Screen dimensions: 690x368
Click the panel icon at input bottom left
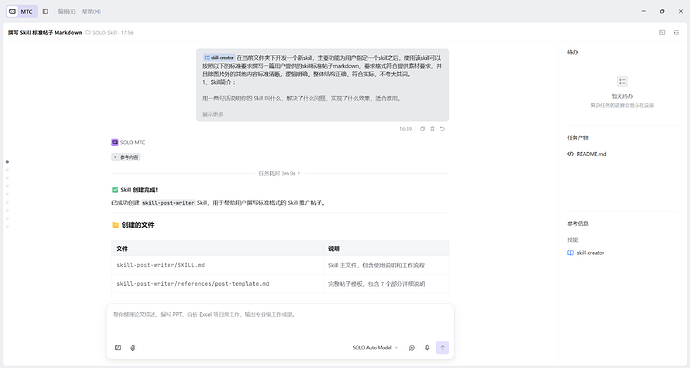118,348
